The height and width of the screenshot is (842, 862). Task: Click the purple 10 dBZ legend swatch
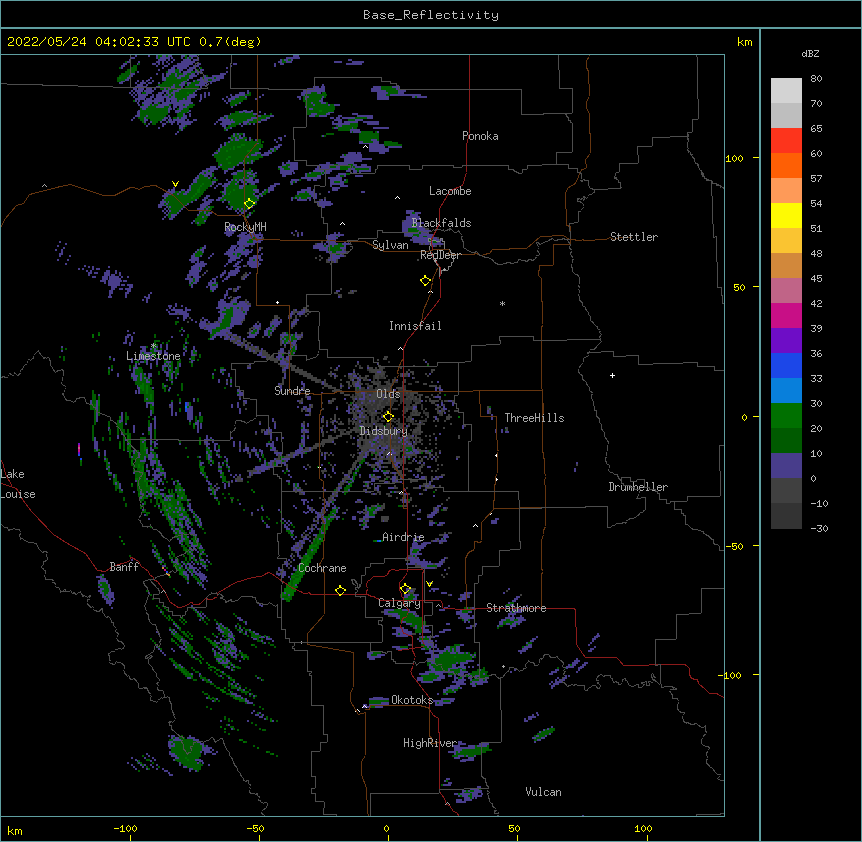786,466
